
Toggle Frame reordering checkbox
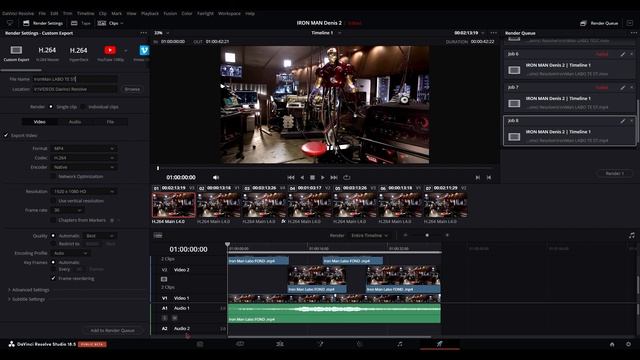click(x=53, y=278)
